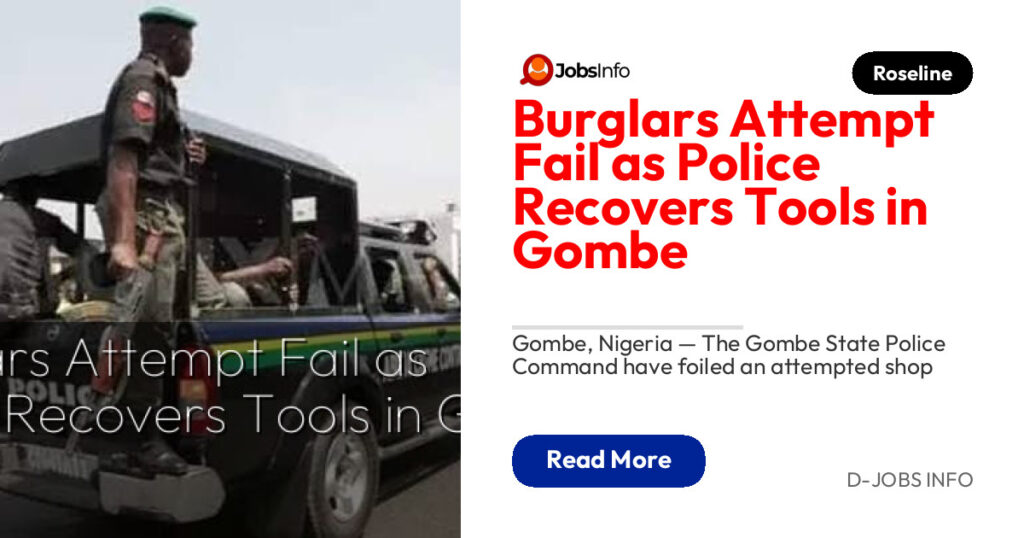
Task: Click the word Gombe in red headline
Action: click(600, 251)
